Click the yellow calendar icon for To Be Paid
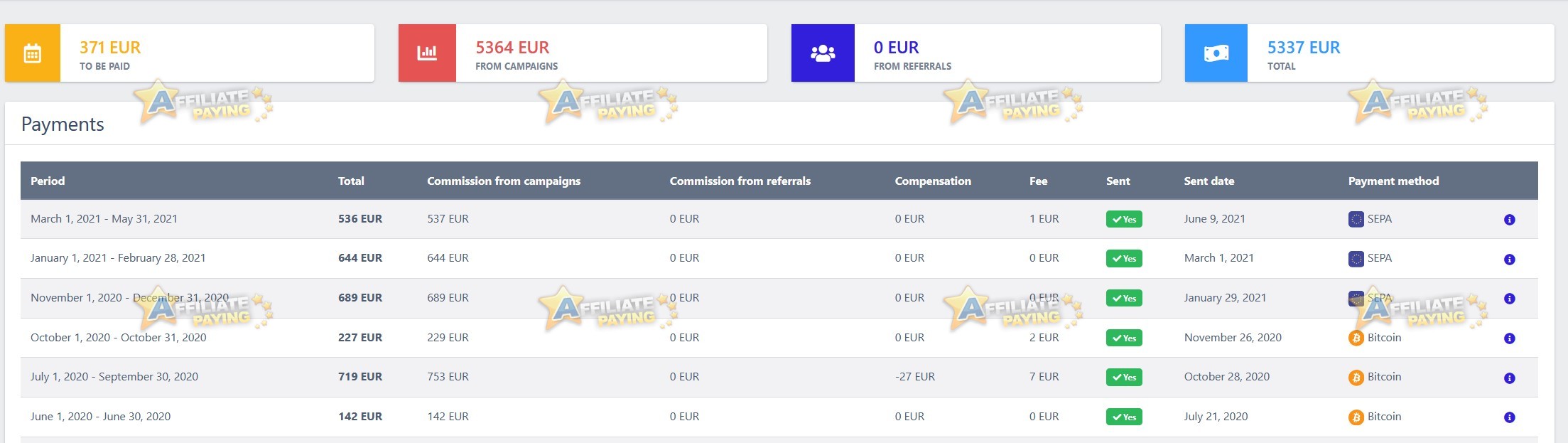 [x=33, y=53]
